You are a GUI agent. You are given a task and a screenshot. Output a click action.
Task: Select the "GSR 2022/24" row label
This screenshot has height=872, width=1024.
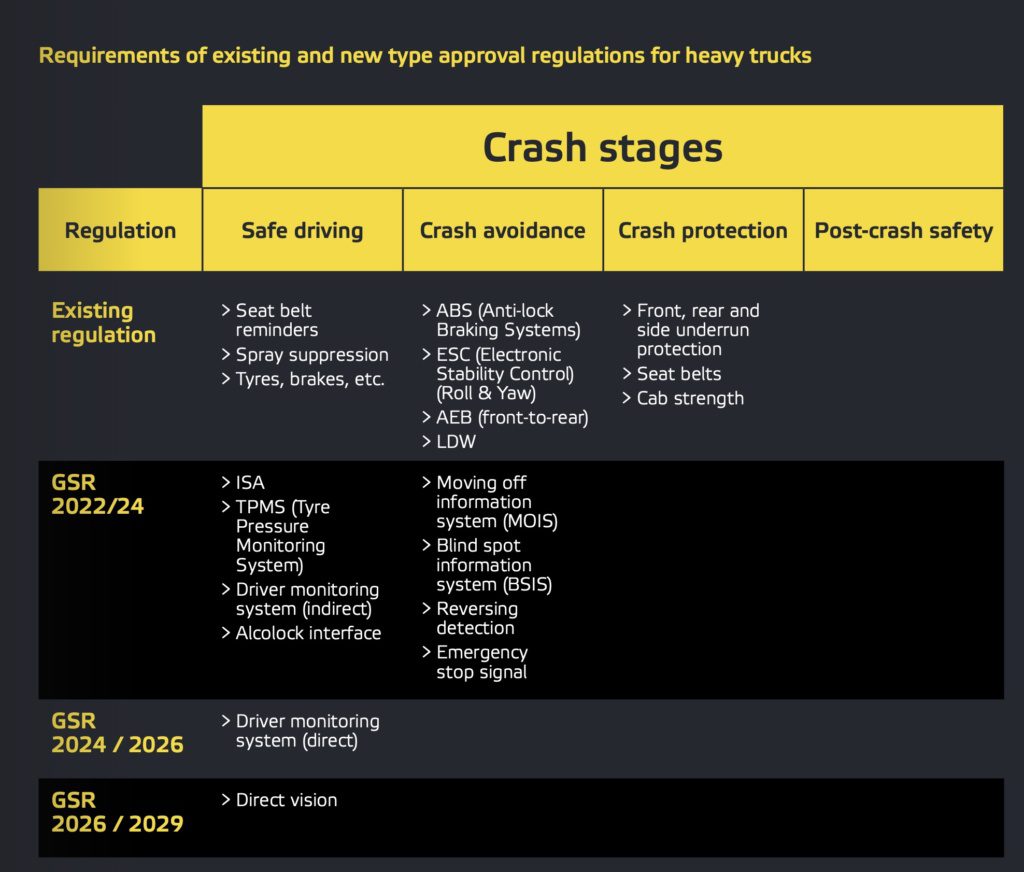97,494
